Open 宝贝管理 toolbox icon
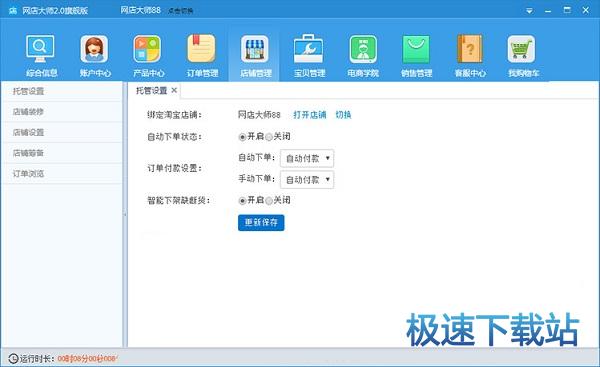The height and width of the screenshot is (367, 600). coord(308,49)
